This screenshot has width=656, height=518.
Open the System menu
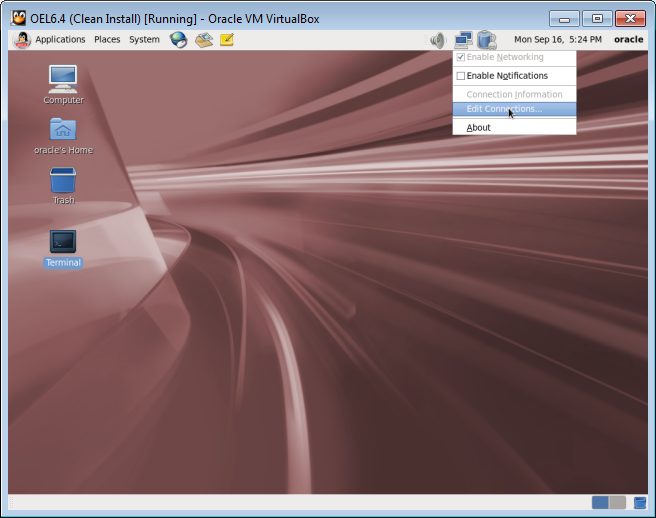(x=144, y=39)
